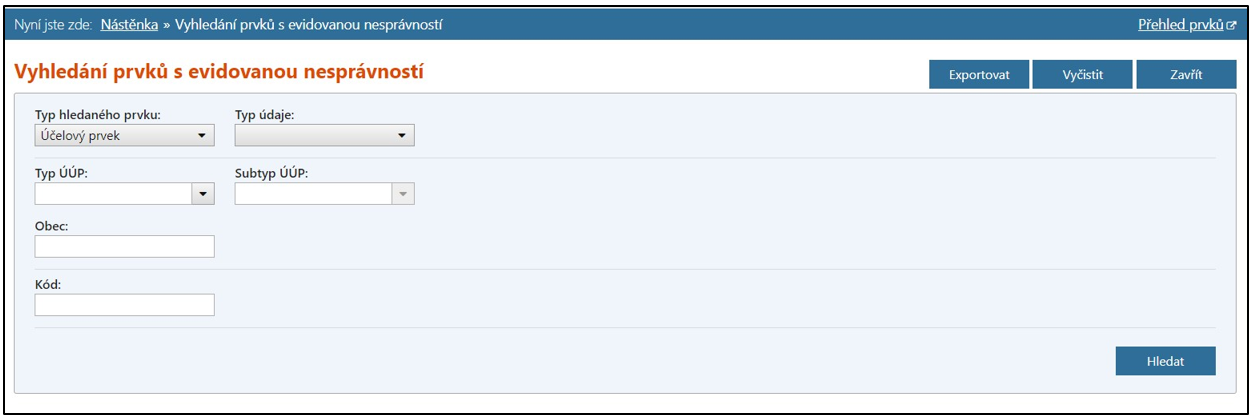The width and height of the screenshot is (1253, 417).
Task: Focus the Obec text field
Action: click(x=125, y=246)
